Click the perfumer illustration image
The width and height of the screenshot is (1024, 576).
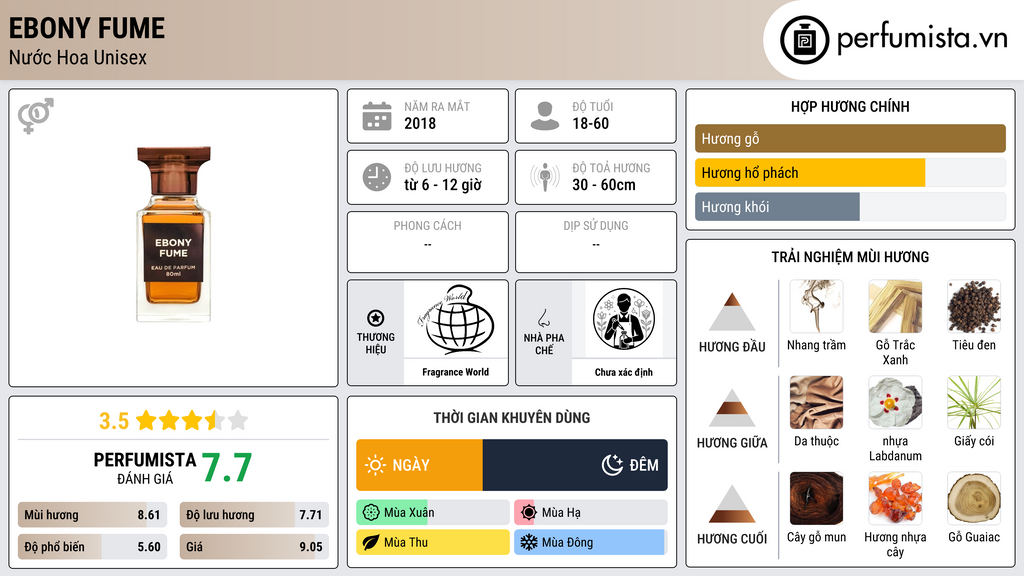click(x=624, y=319)
